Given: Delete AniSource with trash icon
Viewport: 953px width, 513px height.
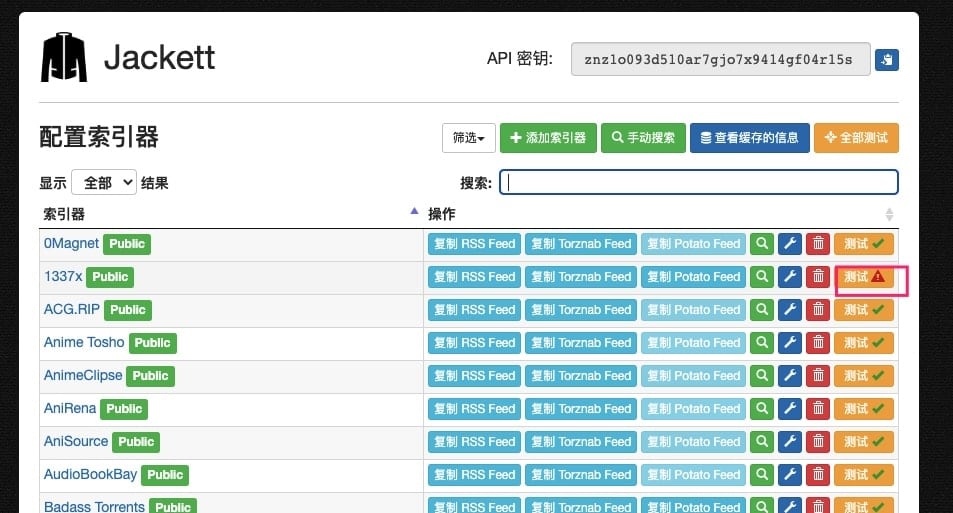Looking at the screenshot, I should [x=818, y=441].
